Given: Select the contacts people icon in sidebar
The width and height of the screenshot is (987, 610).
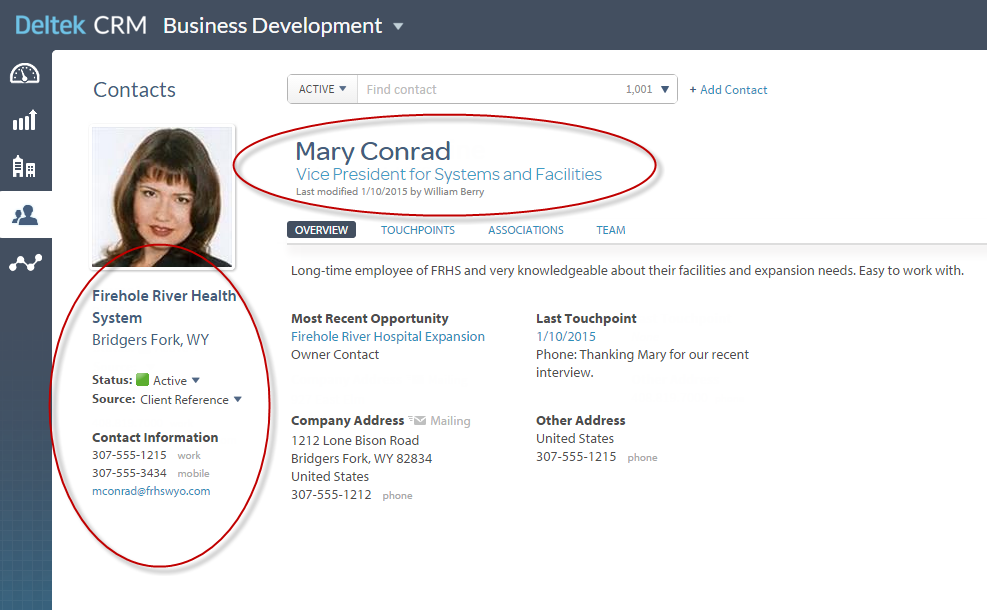Looking at the screenshot, I should click(x=25, y=214).
